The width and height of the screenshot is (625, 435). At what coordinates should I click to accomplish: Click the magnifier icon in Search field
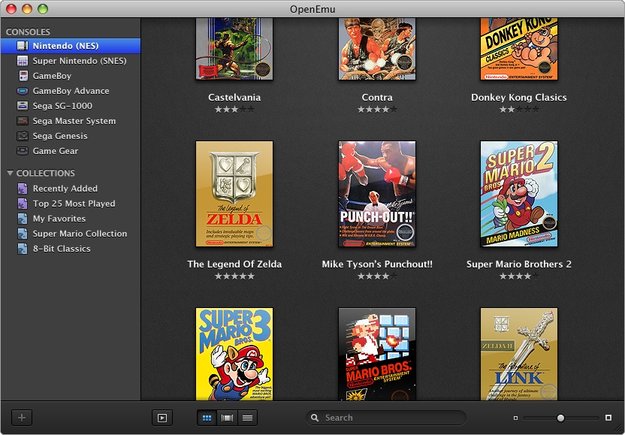pyautogui.click(x=315, y=417)
